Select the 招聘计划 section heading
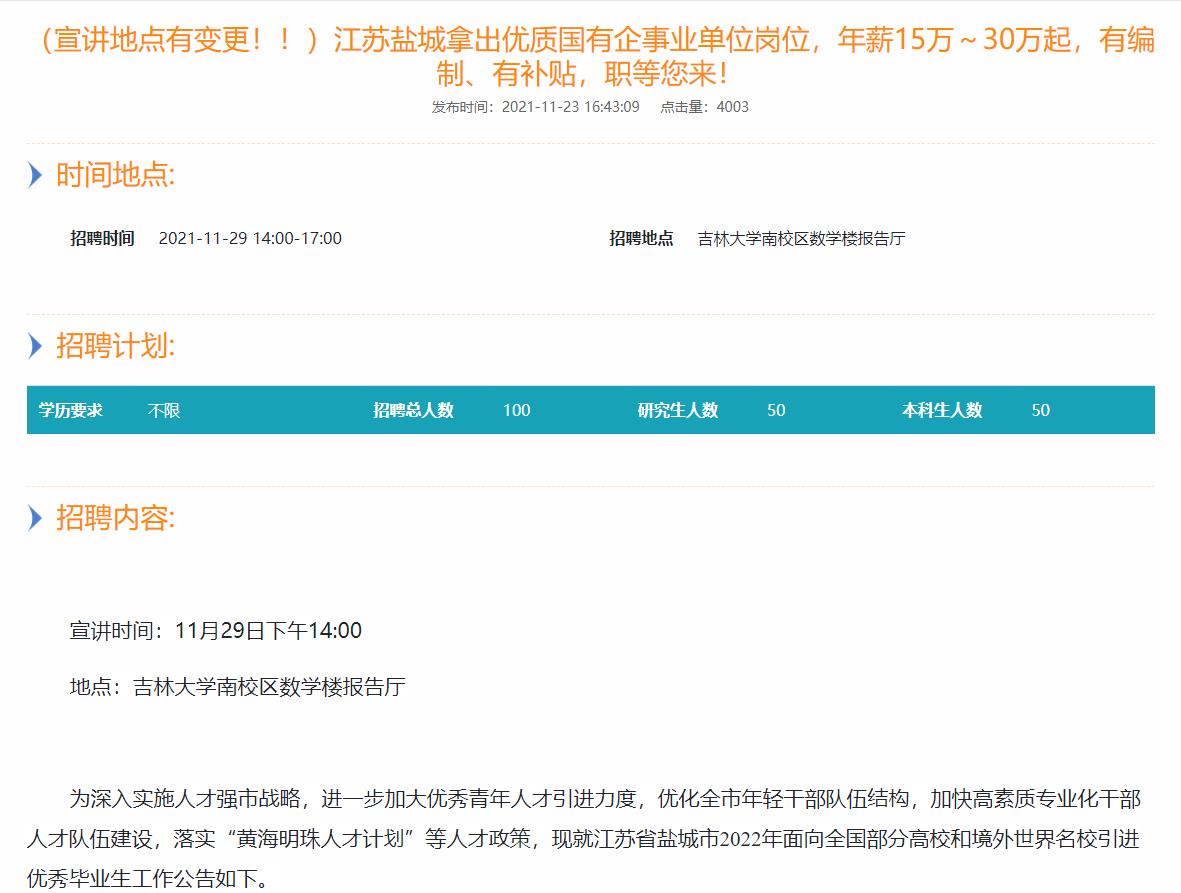This screenshot has height=893, width=1181. tap(115, 347)
